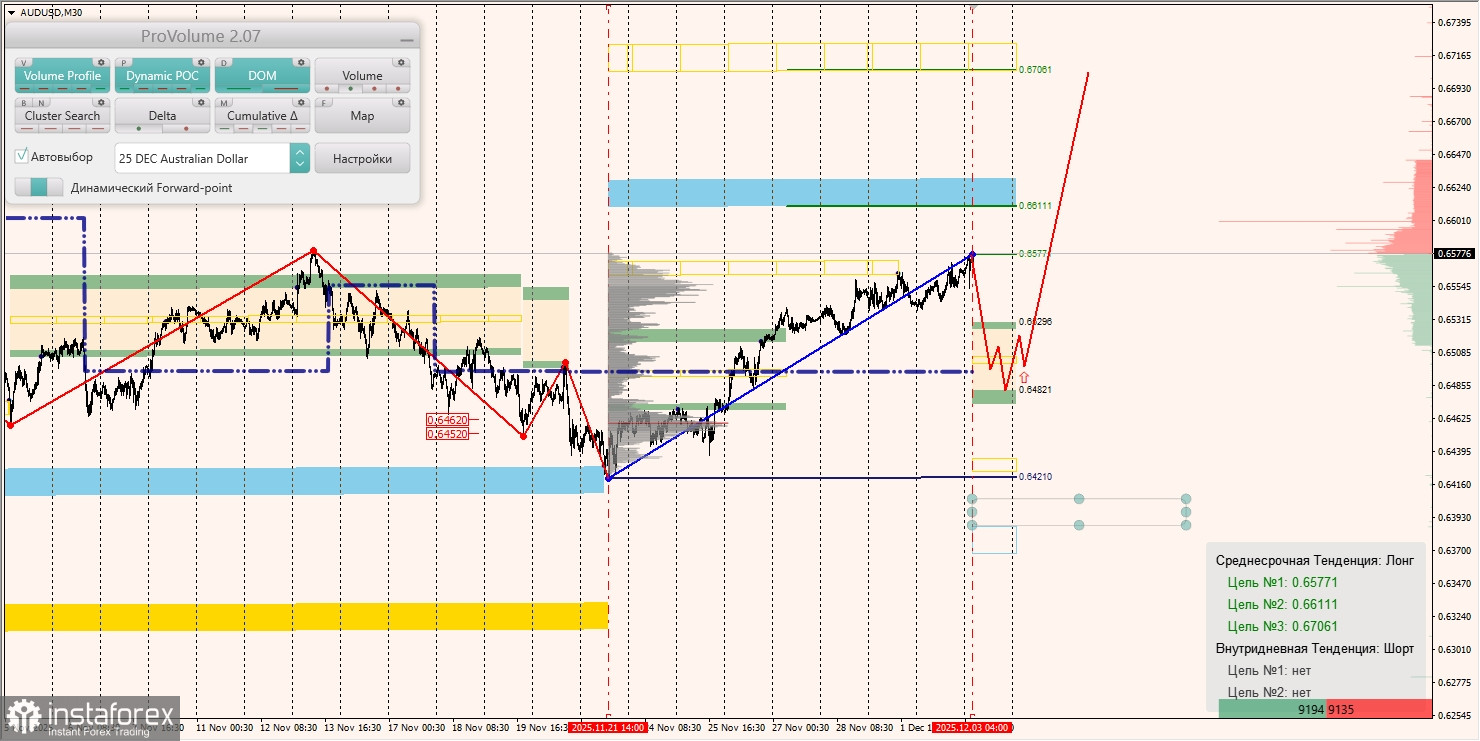
Task: Open the Volume Profile settings gear
Action: [x=101, y=62]
